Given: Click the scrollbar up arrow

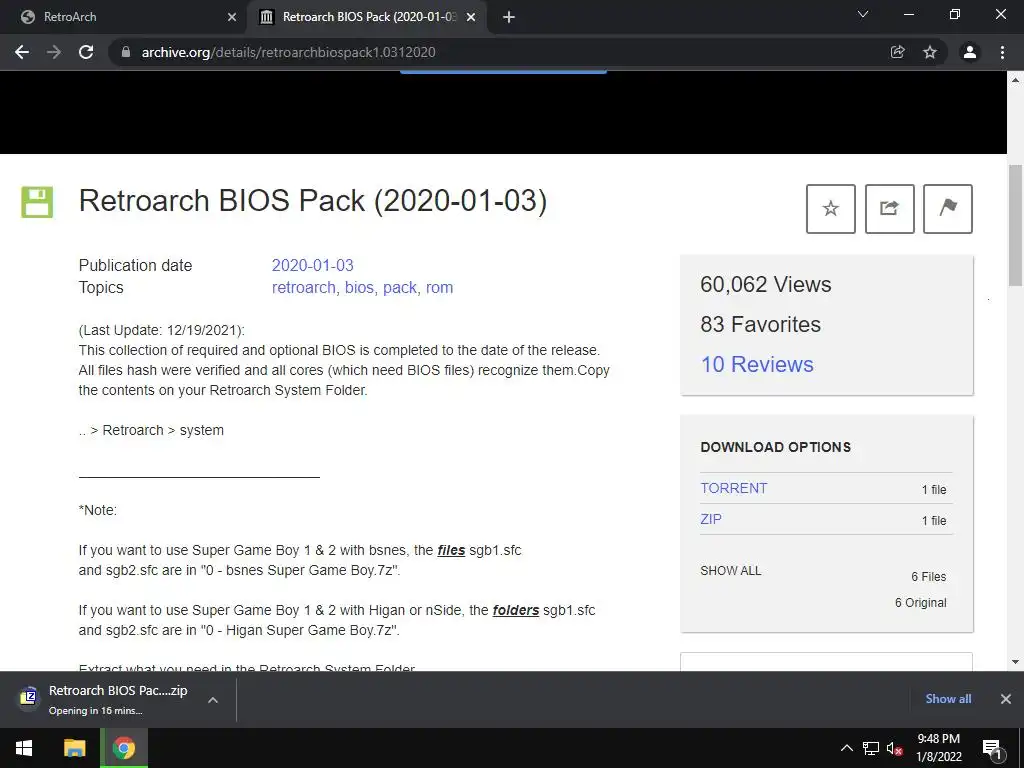Looking at the screenshot, I should coord(1016,80).
